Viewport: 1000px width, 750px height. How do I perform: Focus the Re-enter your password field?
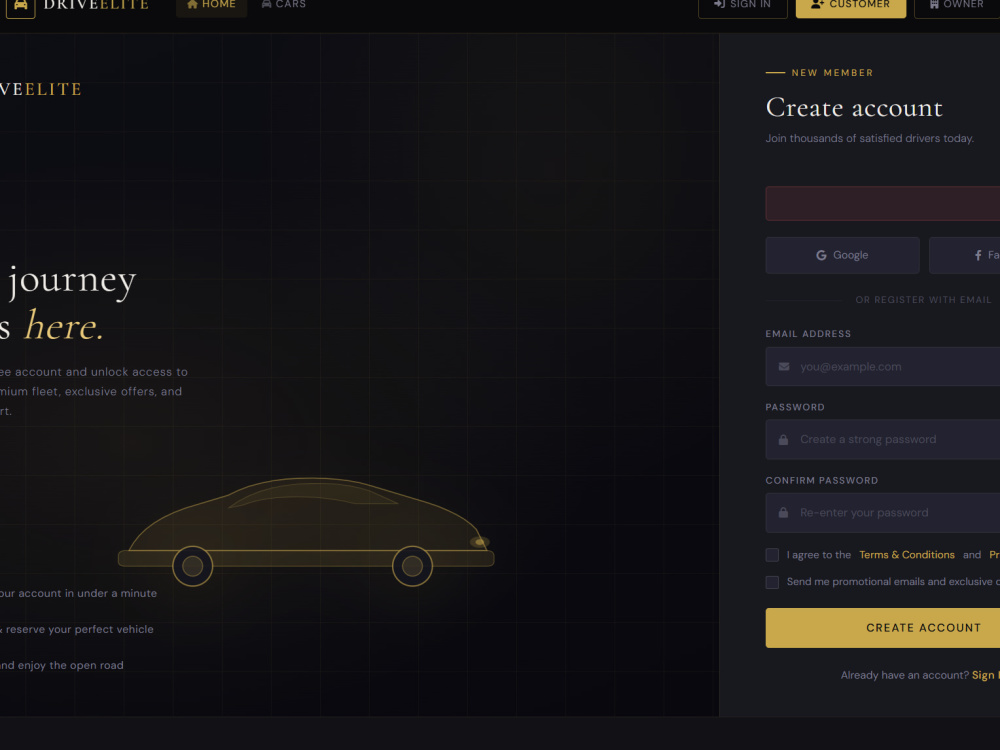(x=883, y=513)
